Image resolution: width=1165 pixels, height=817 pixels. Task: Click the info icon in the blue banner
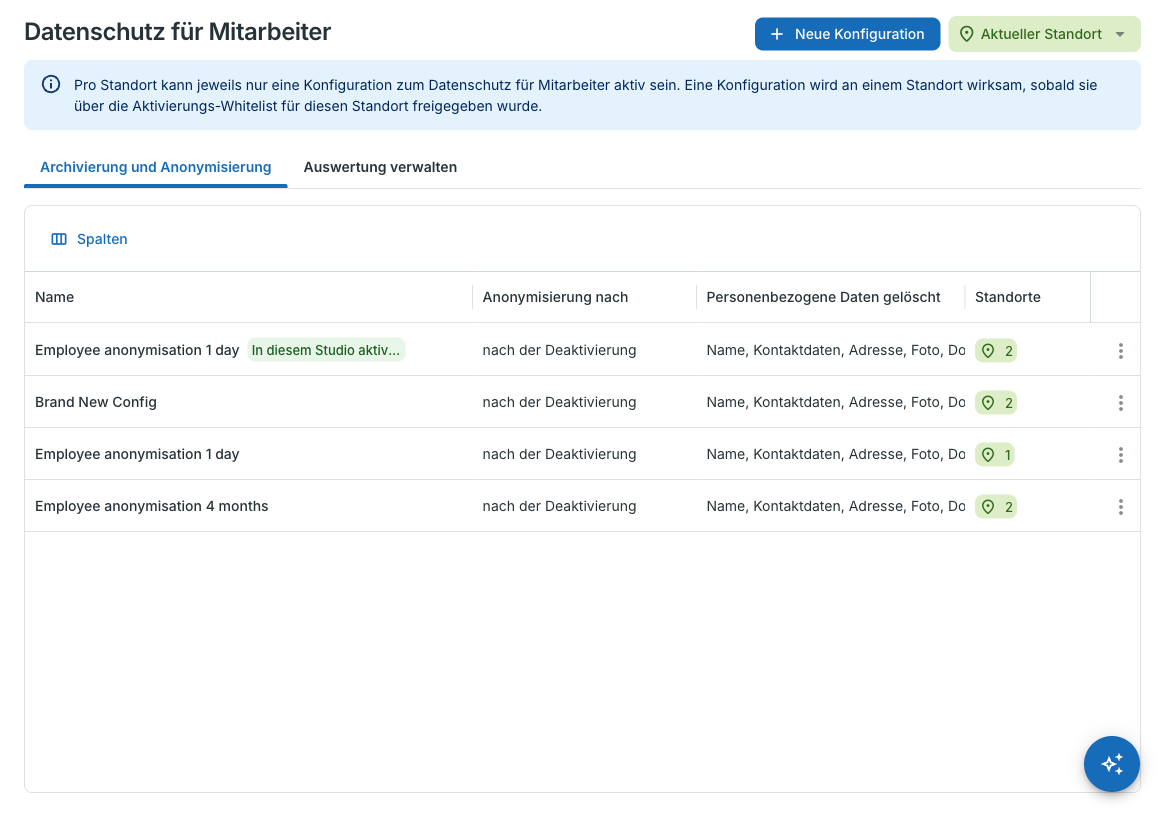(x=51, y=85)
